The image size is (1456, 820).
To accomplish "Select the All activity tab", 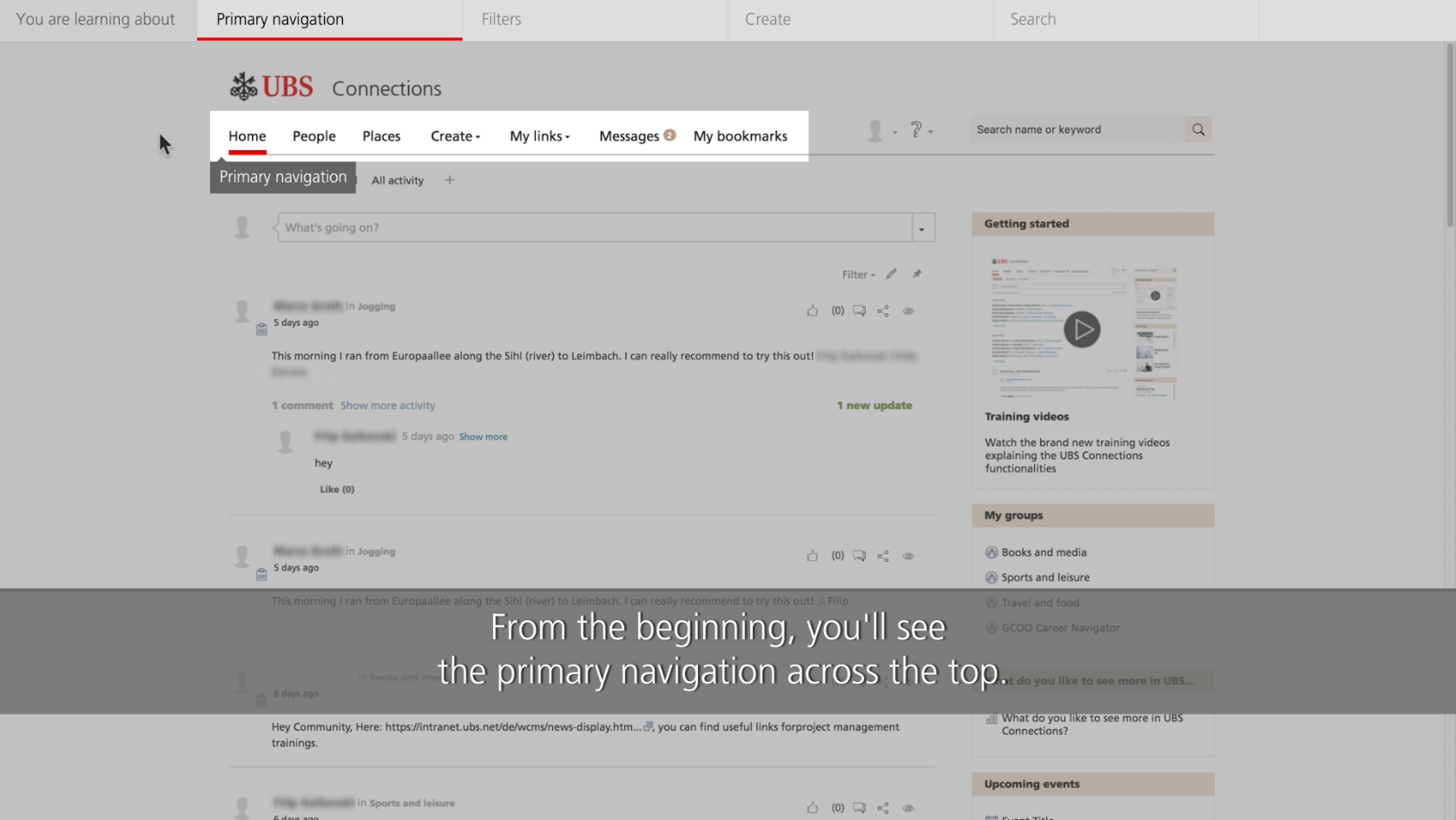I will [x=398, y=180].
